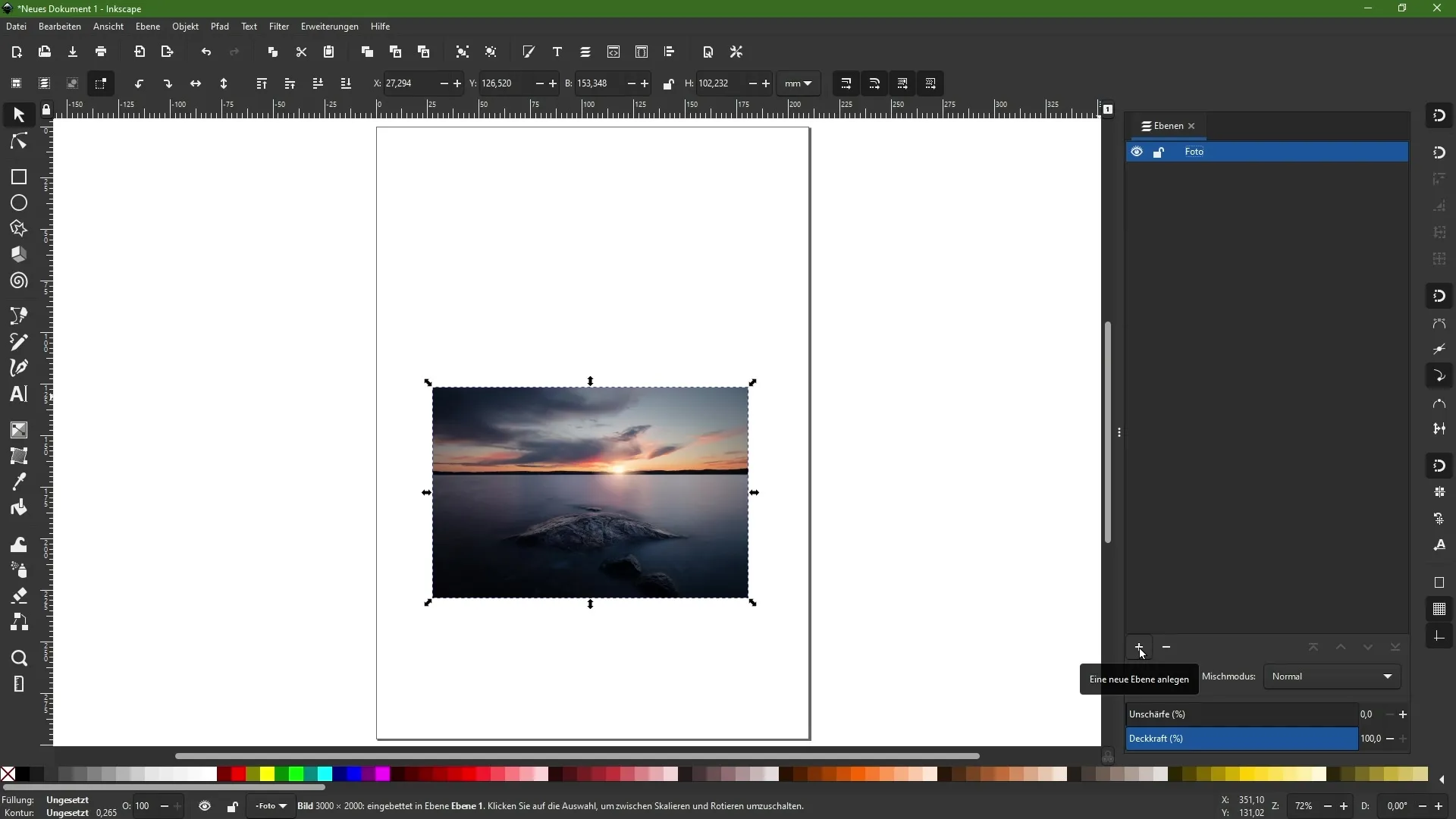Toggle object visibility in status bar

[x=205, y=808]
